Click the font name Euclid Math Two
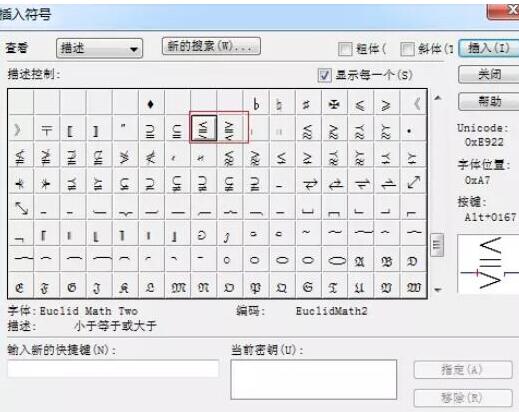 coord(89,311)
